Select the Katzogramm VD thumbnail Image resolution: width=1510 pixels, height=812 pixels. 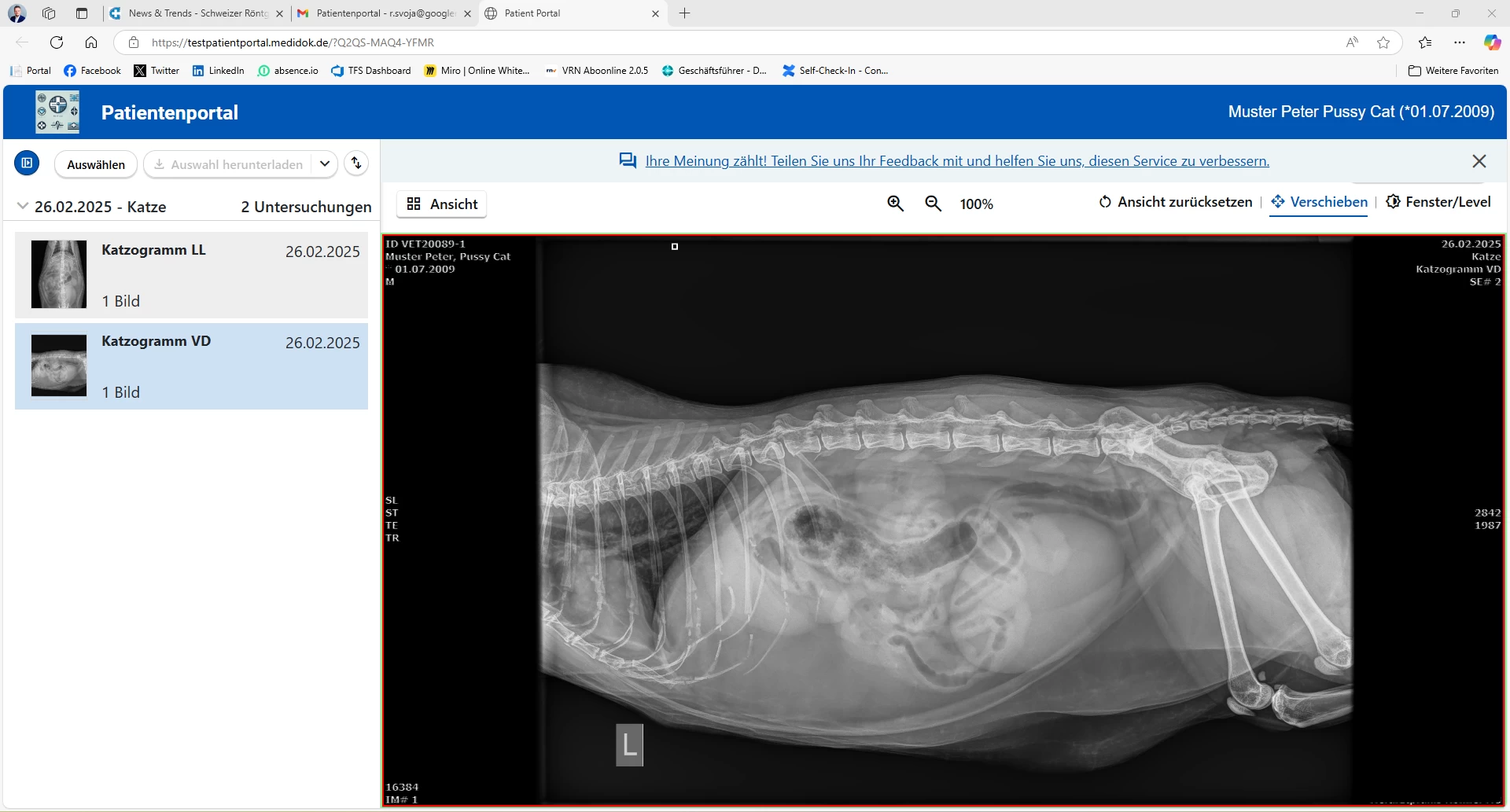tap(59, 366)
